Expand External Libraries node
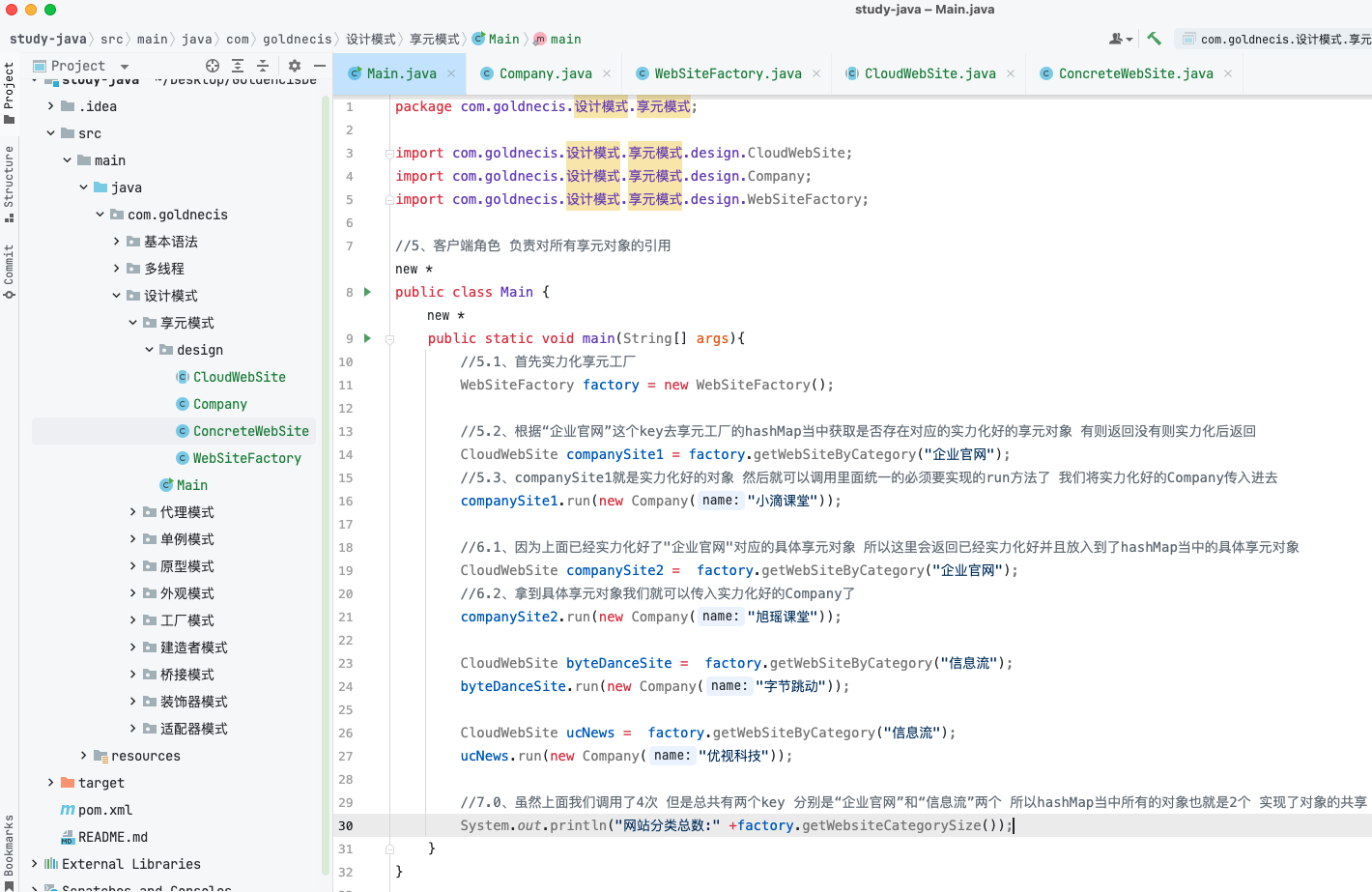Viewport: 1372px width, 892px height. tap(35, 864)
